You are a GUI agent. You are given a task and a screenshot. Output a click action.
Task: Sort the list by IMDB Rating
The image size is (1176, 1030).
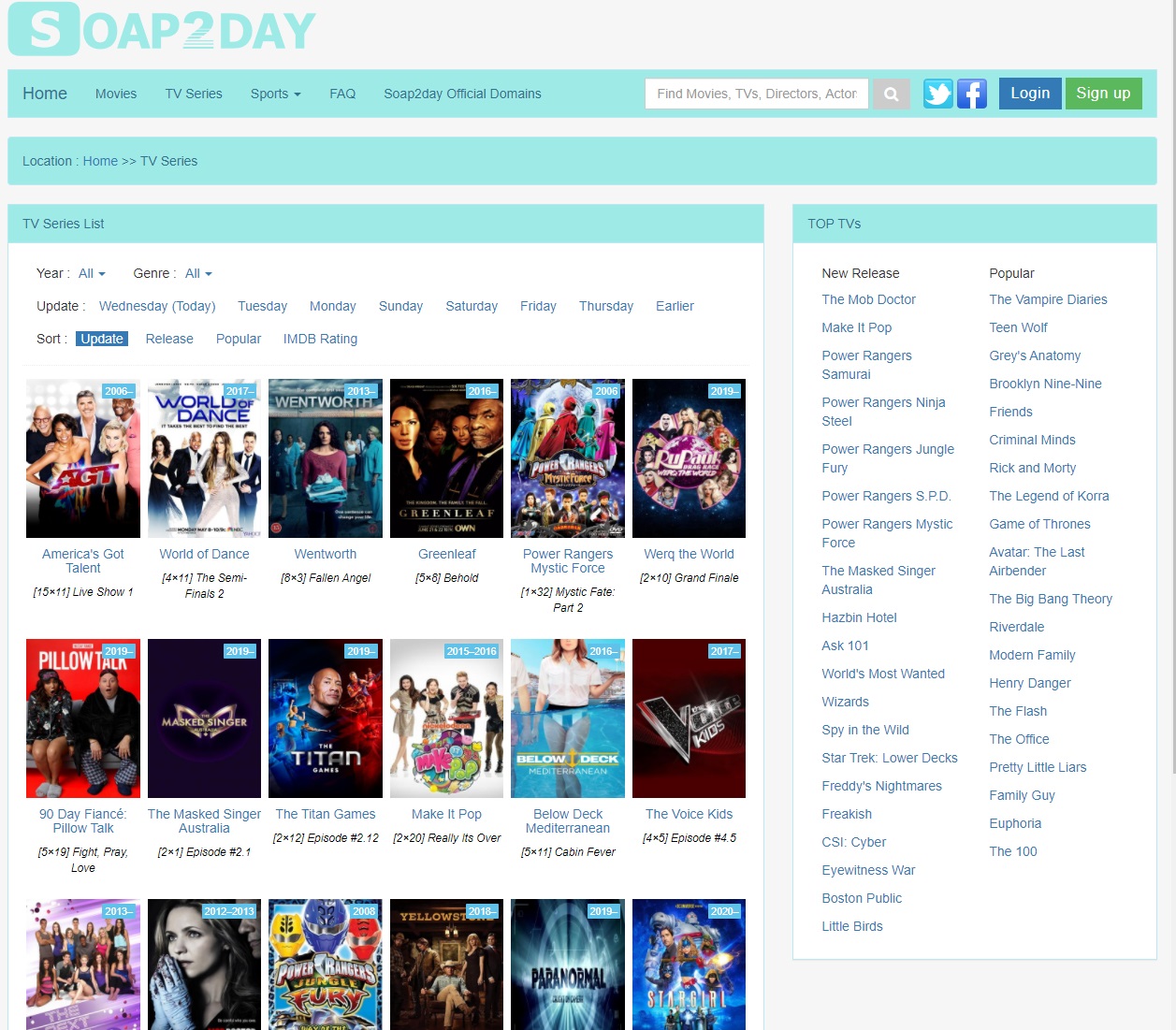click(320, 339)
